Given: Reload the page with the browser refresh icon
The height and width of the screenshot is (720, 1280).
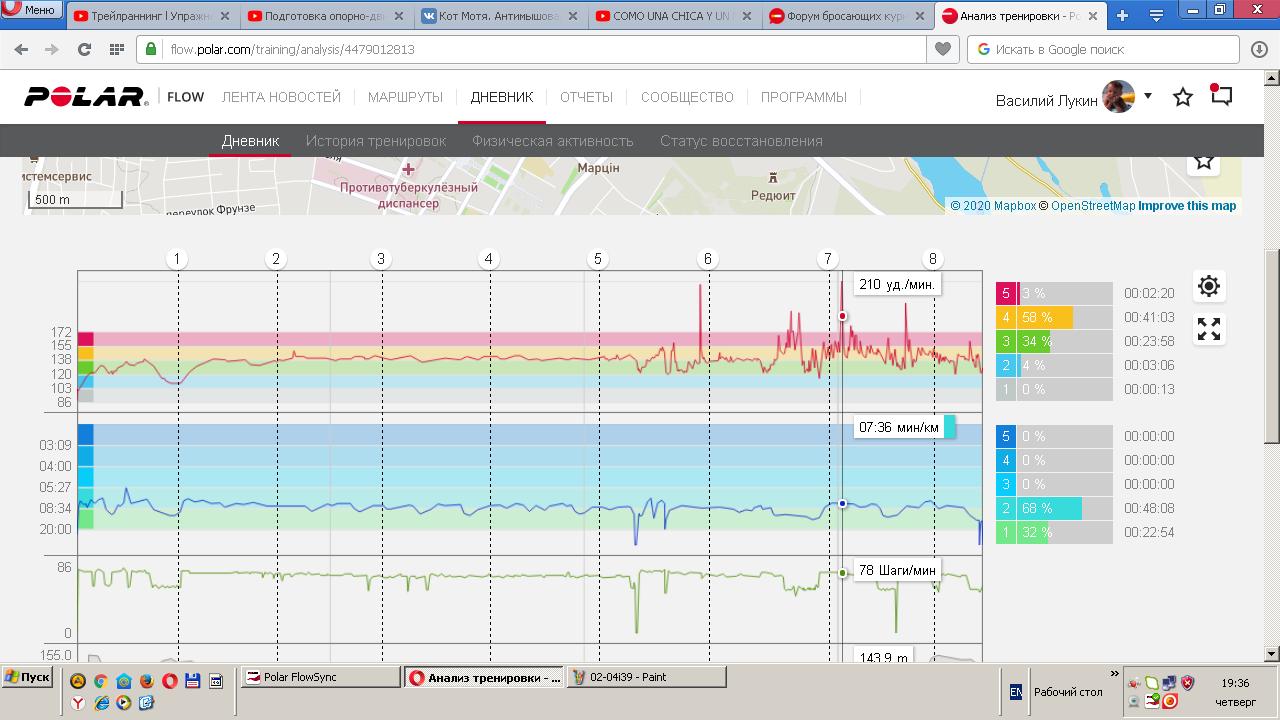Looking at the screenshot, I should (x=84, y=49).
